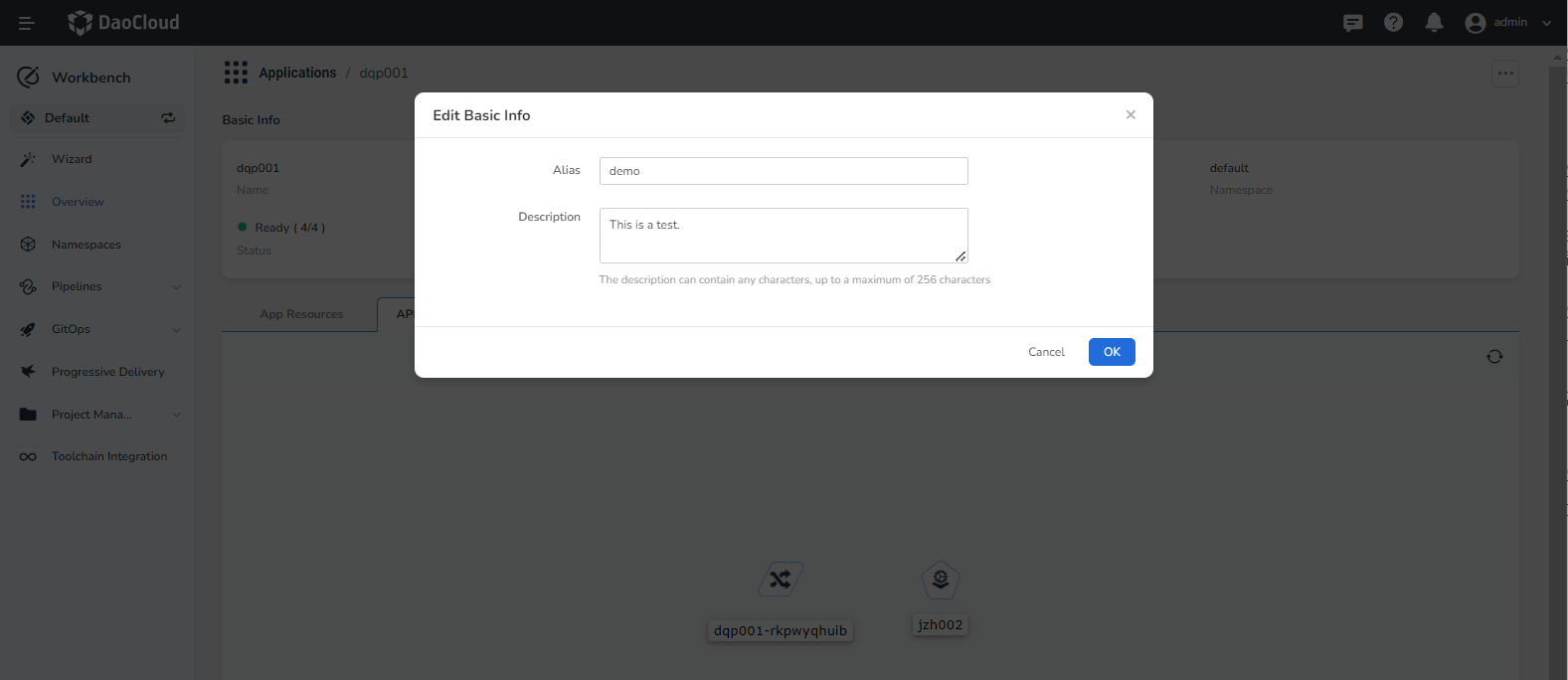Click the refresh icon in topology panel
This screenshot has width=1568, height=680.
(x=1493, y=357)
